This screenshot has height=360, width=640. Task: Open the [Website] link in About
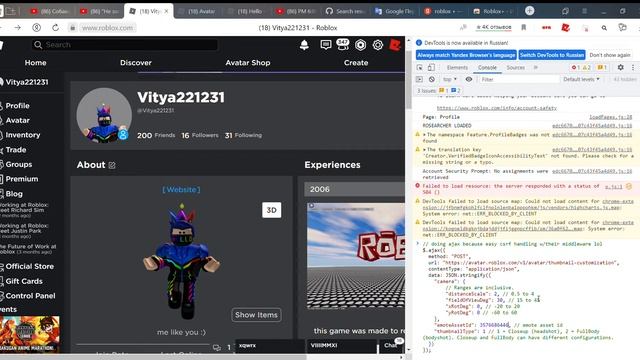(181, 190)
